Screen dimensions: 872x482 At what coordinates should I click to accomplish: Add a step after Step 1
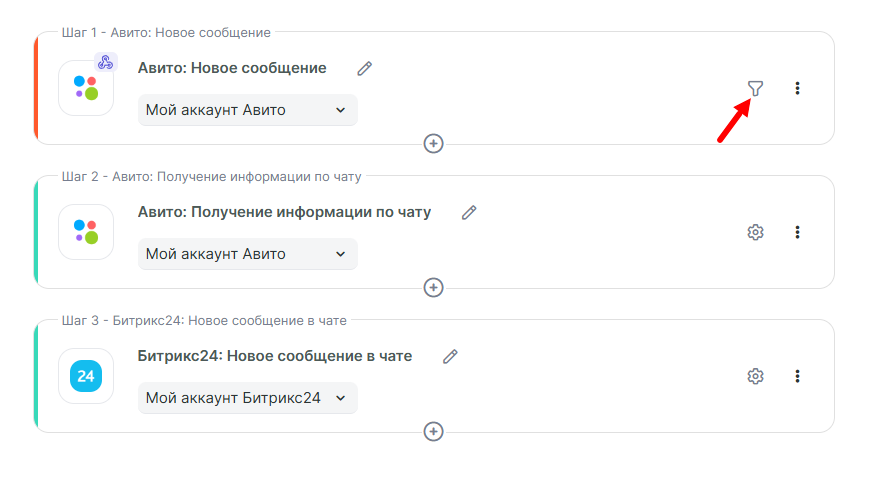pos(433,143)
